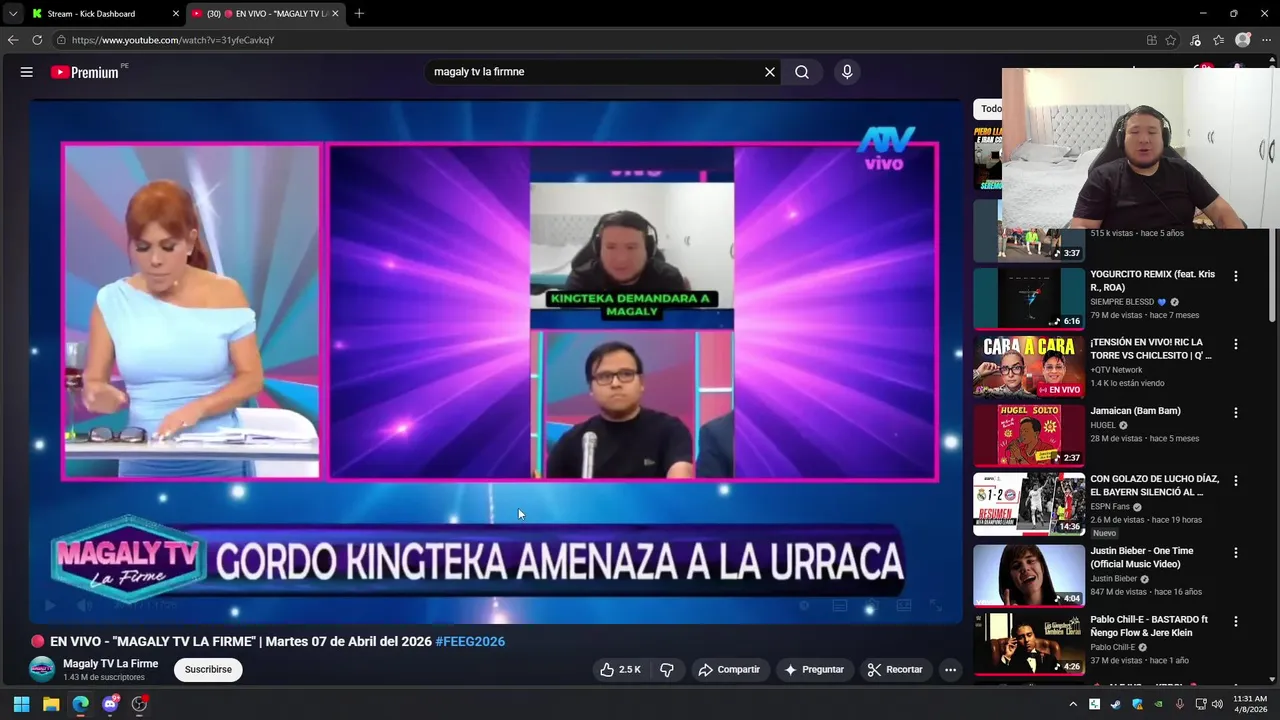The image size is (1280, 720).
Task: Go back in browser history
Action: point(13,40)
